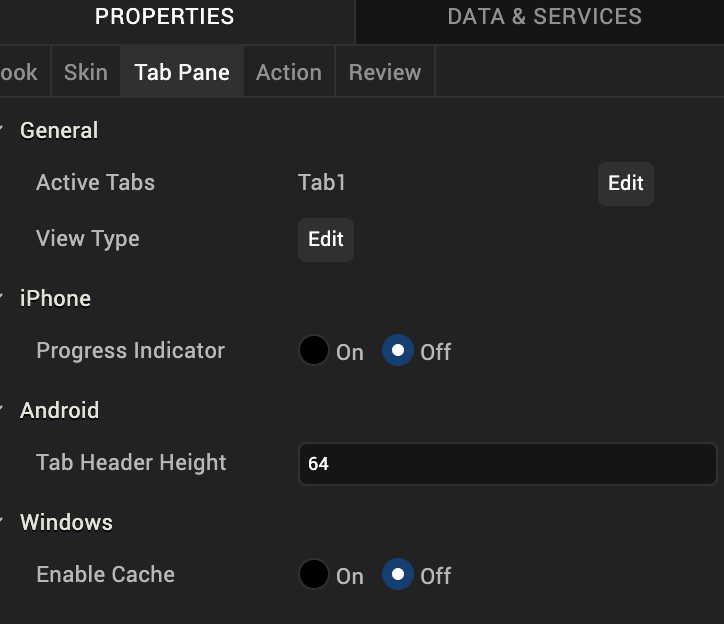Switch to the Action tab

pyautogui.click(x=288, y=73)
